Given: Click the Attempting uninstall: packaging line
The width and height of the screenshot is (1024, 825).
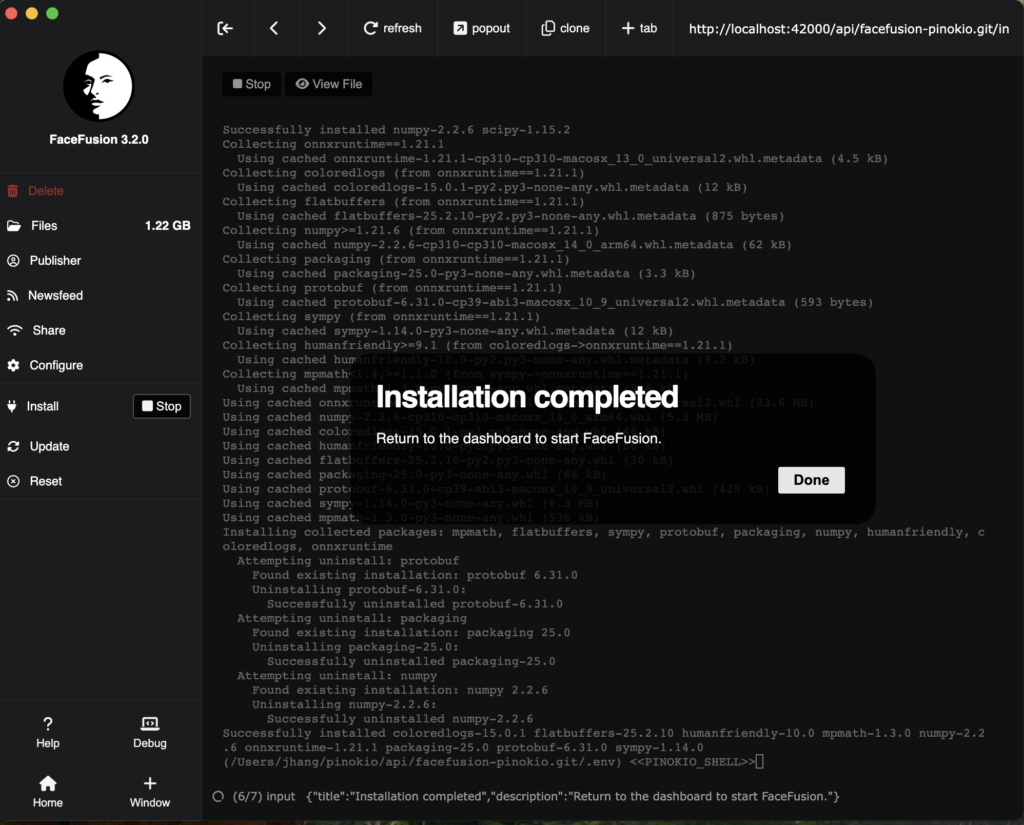Looking at the screenshot, I should [352, 618].
